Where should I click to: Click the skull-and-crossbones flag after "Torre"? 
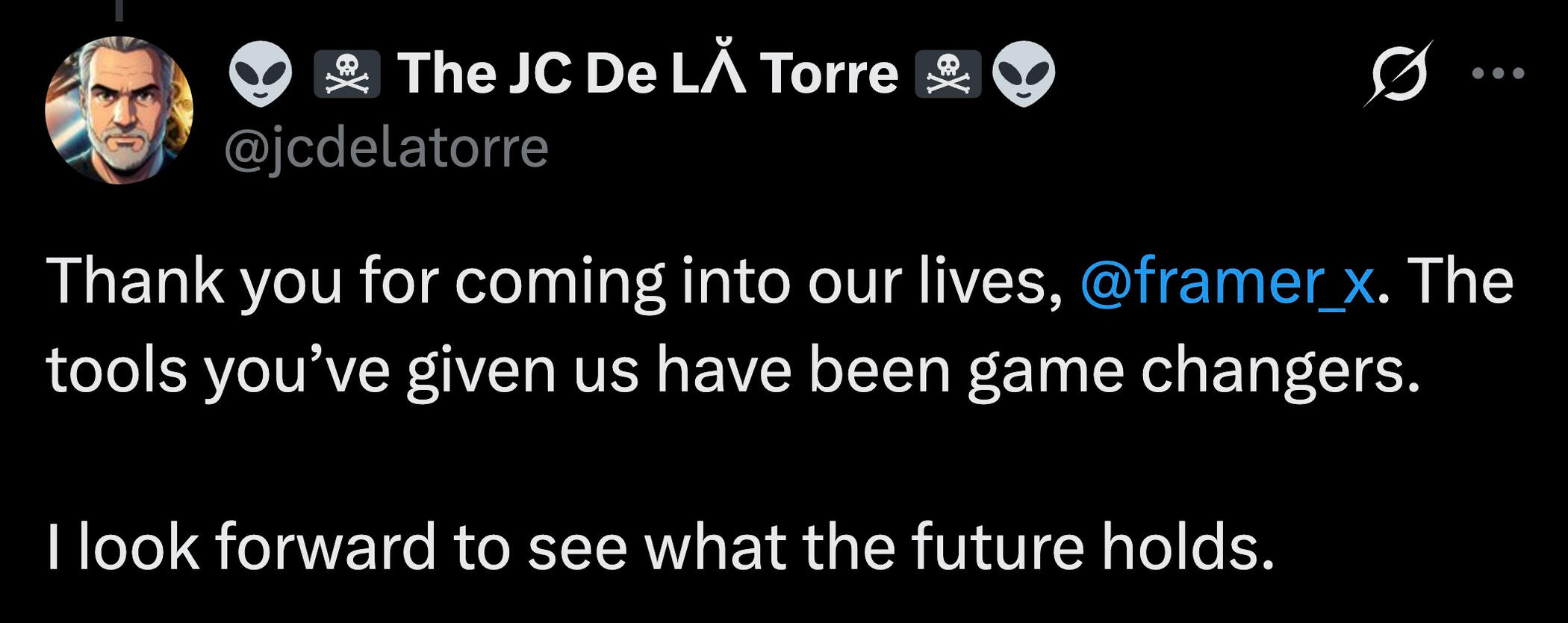click(948, 73)
